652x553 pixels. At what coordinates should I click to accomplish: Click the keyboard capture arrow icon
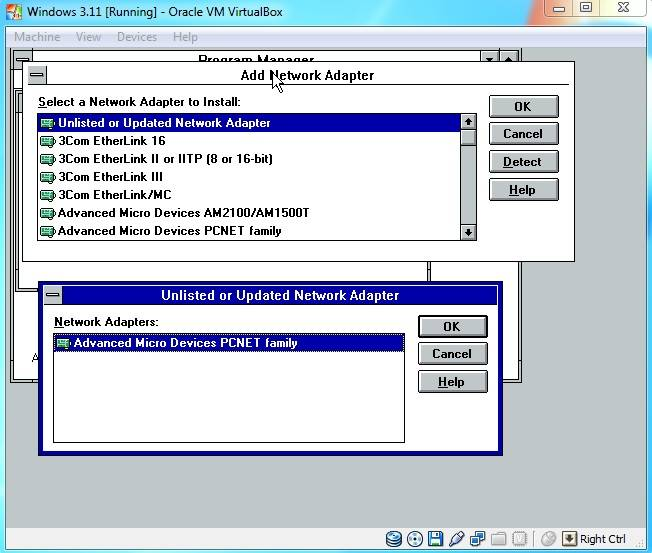[569, 539]
